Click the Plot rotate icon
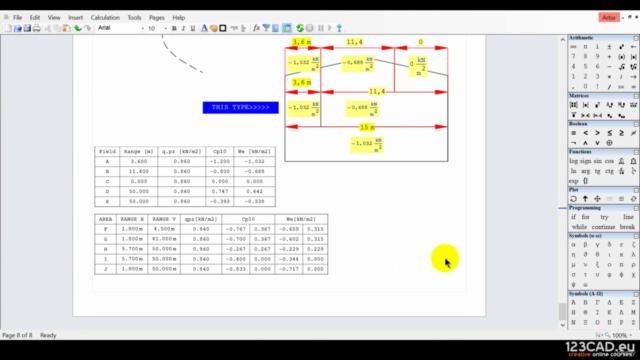 tap(573, 199)
